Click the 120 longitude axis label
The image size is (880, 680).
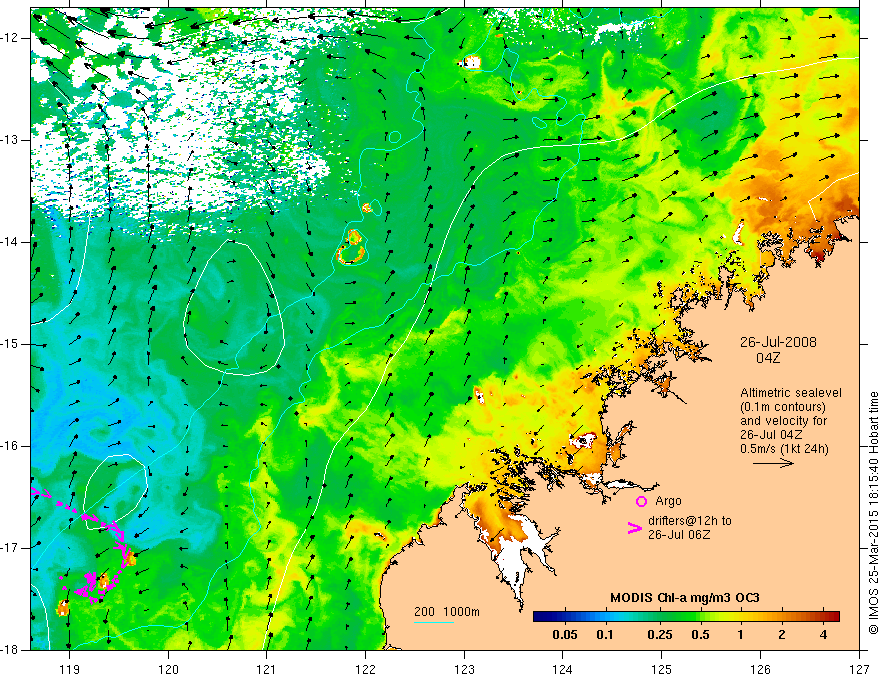pos(168,669)
